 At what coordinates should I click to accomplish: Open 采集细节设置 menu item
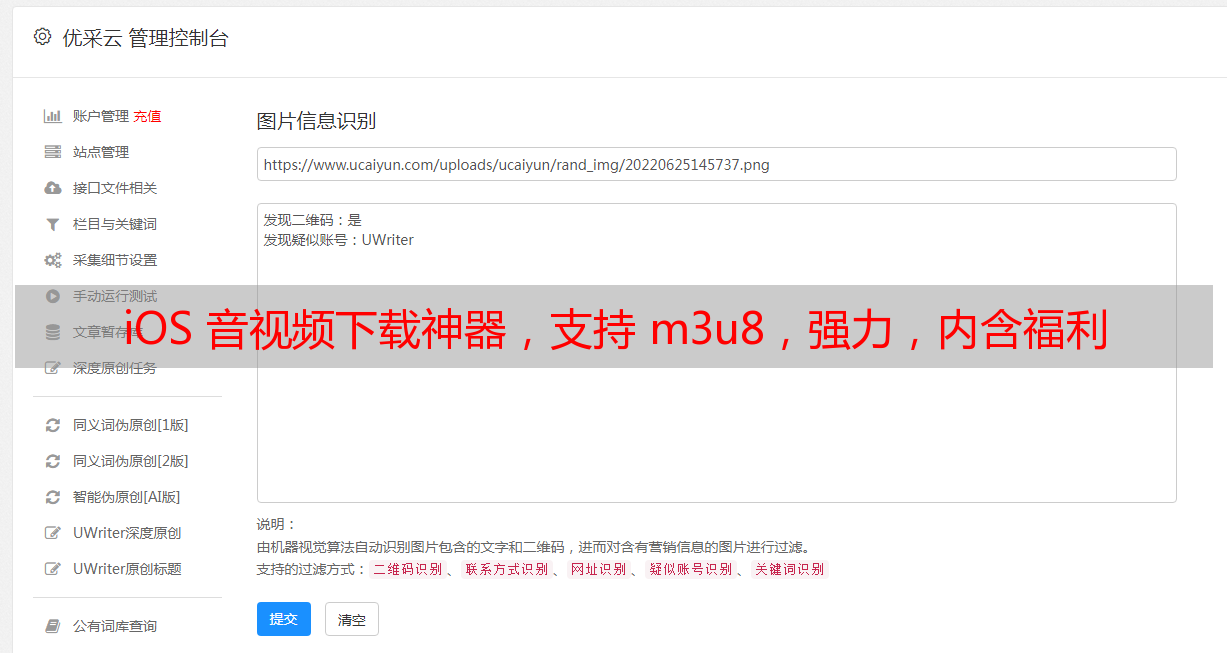(115, 260)
